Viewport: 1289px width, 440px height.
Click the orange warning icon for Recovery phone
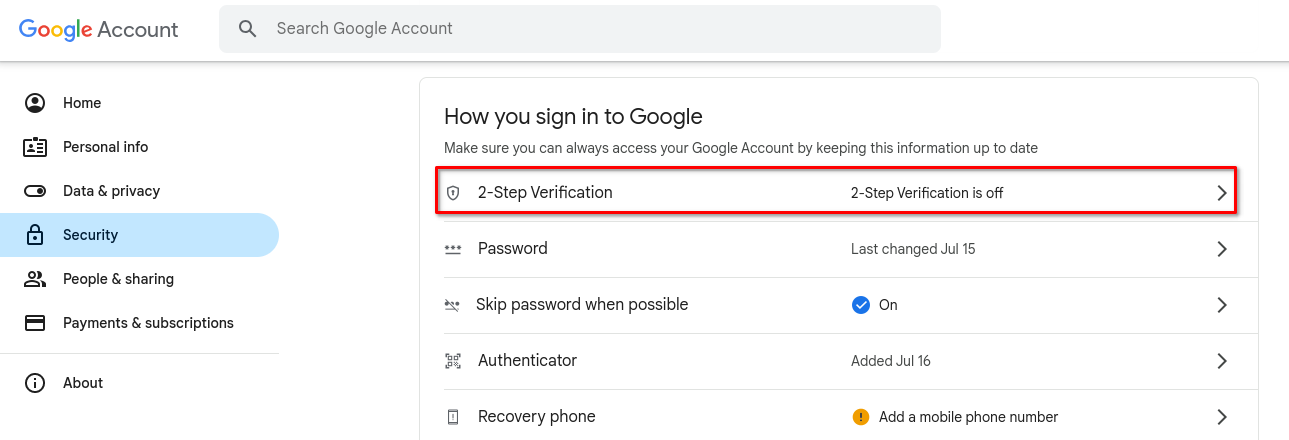pos(860,417)
